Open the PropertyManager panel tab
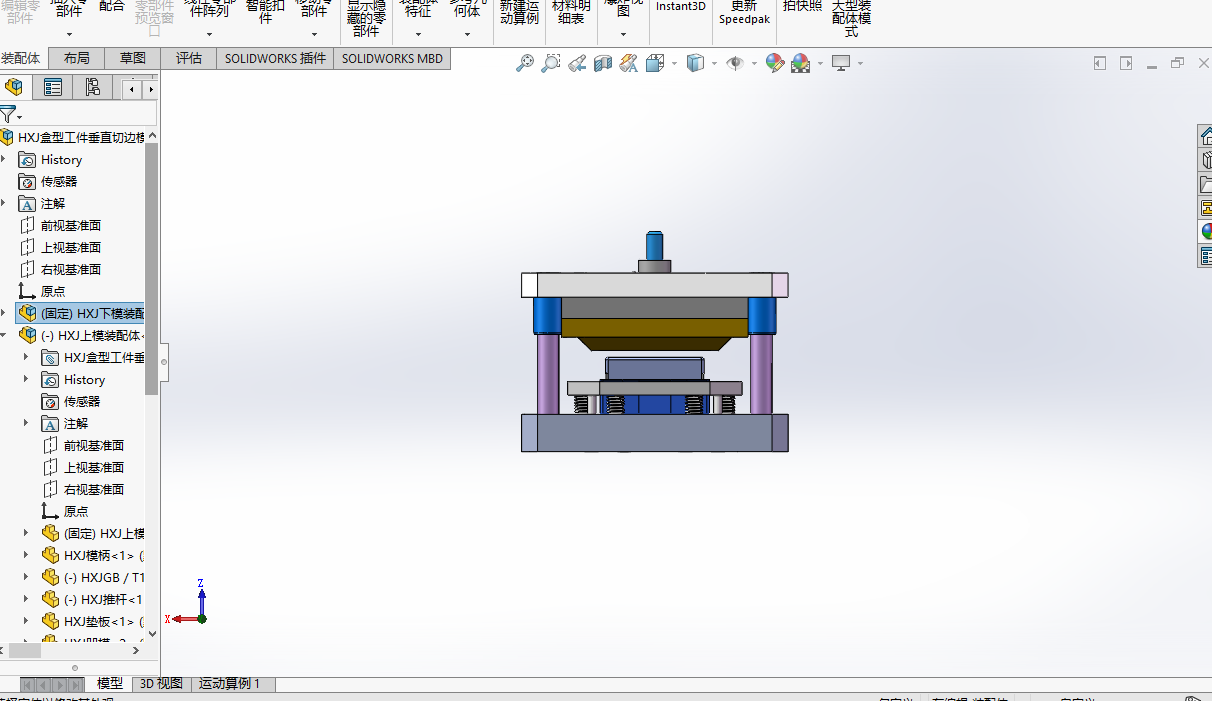 pos(53,88)
